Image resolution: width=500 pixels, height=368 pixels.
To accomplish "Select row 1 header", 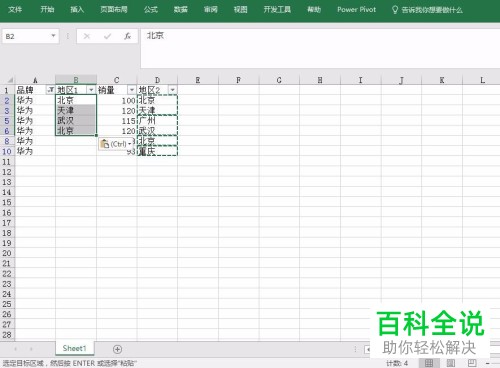I will click(7, 90).
